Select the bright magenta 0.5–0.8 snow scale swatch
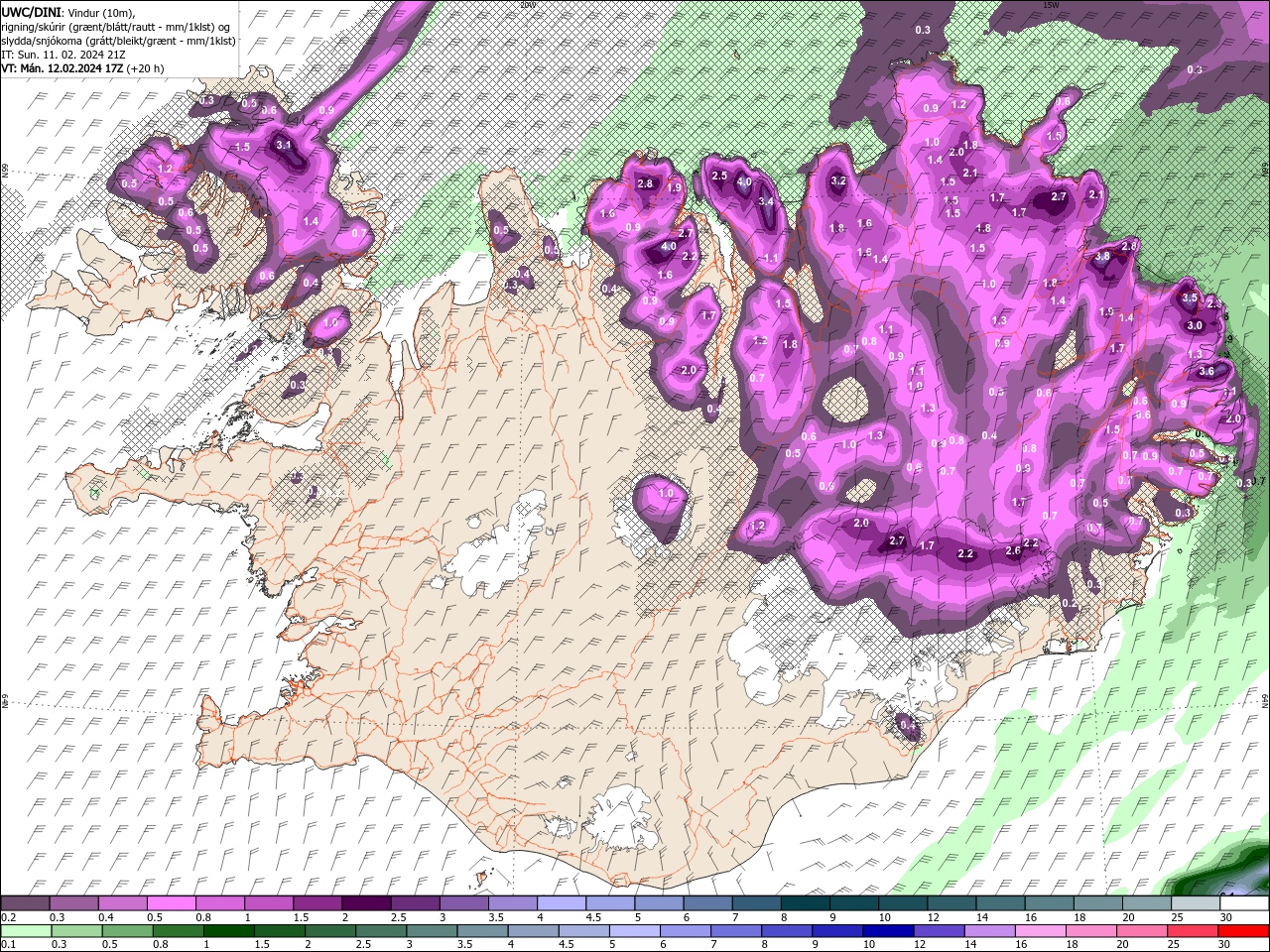Screen dimensions: 1270x952 171,903
